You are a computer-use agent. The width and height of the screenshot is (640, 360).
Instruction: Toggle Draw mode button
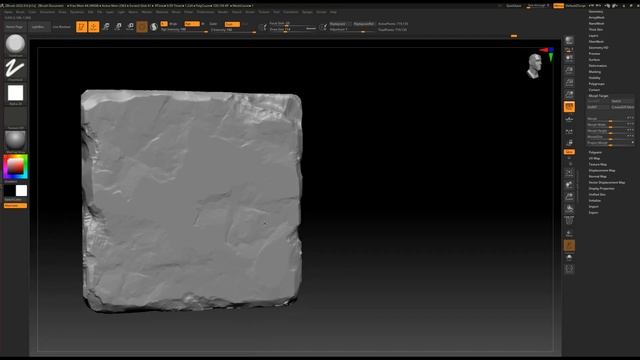pyautogui.click(x=94, y=27)
